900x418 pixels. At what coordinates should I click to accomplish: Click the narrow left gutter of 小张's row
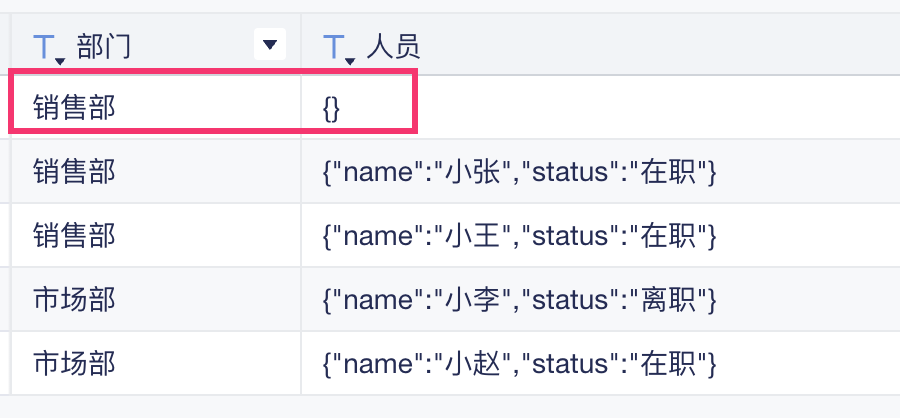click(5, 172)
